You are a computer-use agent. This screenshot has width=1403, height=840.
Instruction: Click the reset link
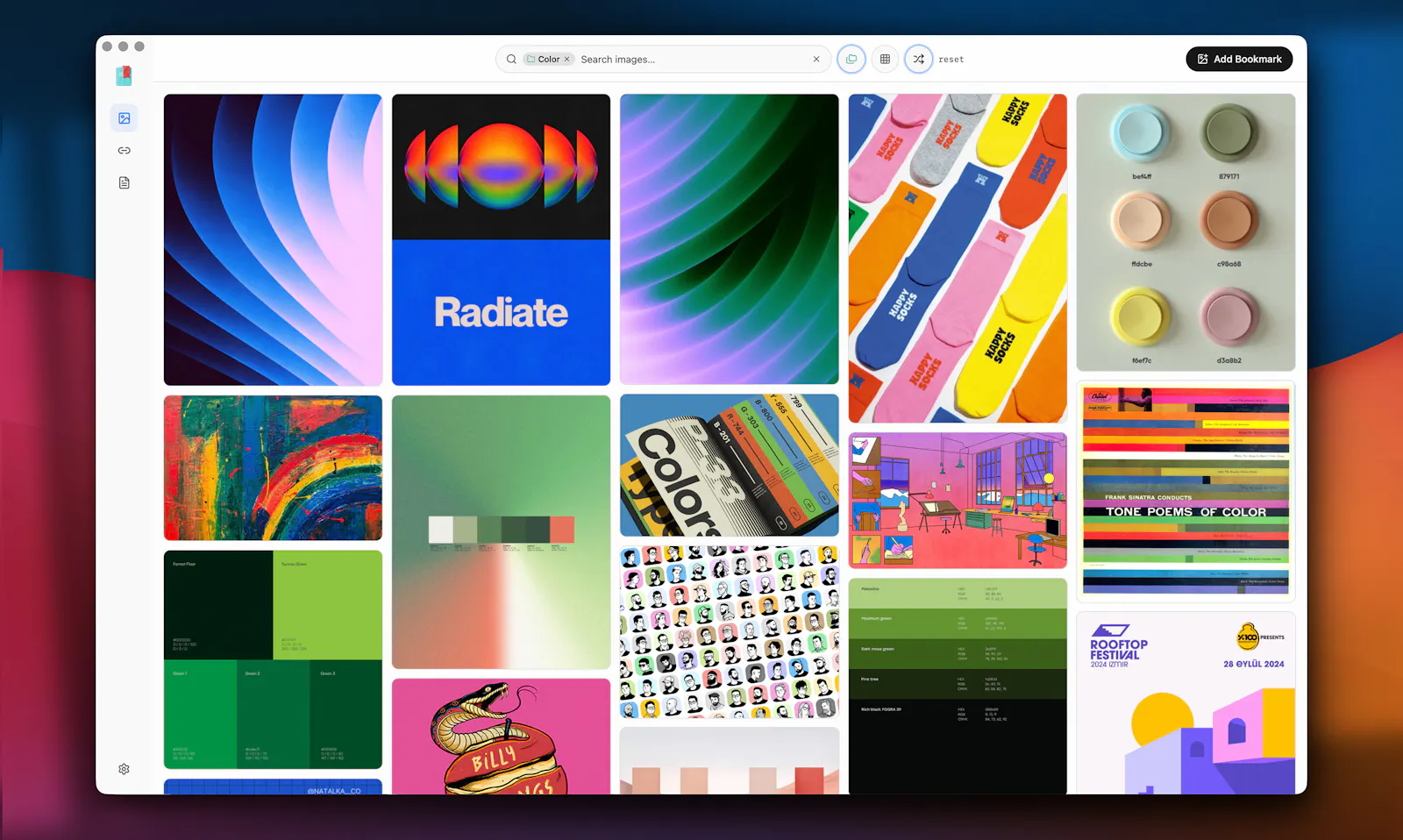(951, 60)
